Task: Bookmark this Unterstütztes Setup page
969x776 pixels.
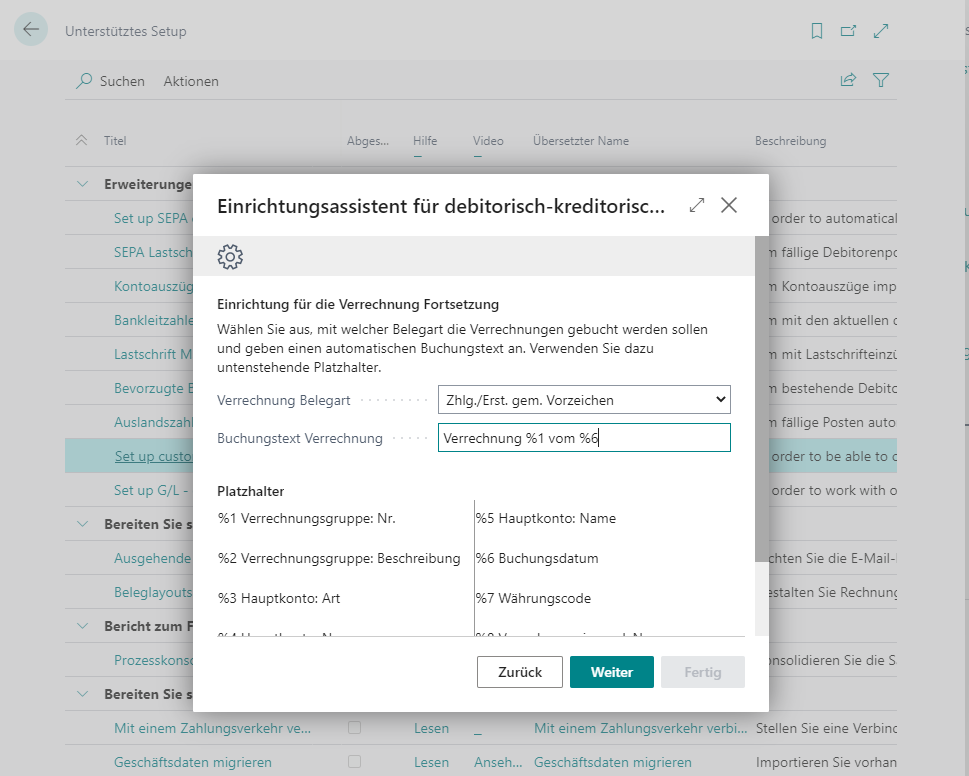Action: (816, 31)
